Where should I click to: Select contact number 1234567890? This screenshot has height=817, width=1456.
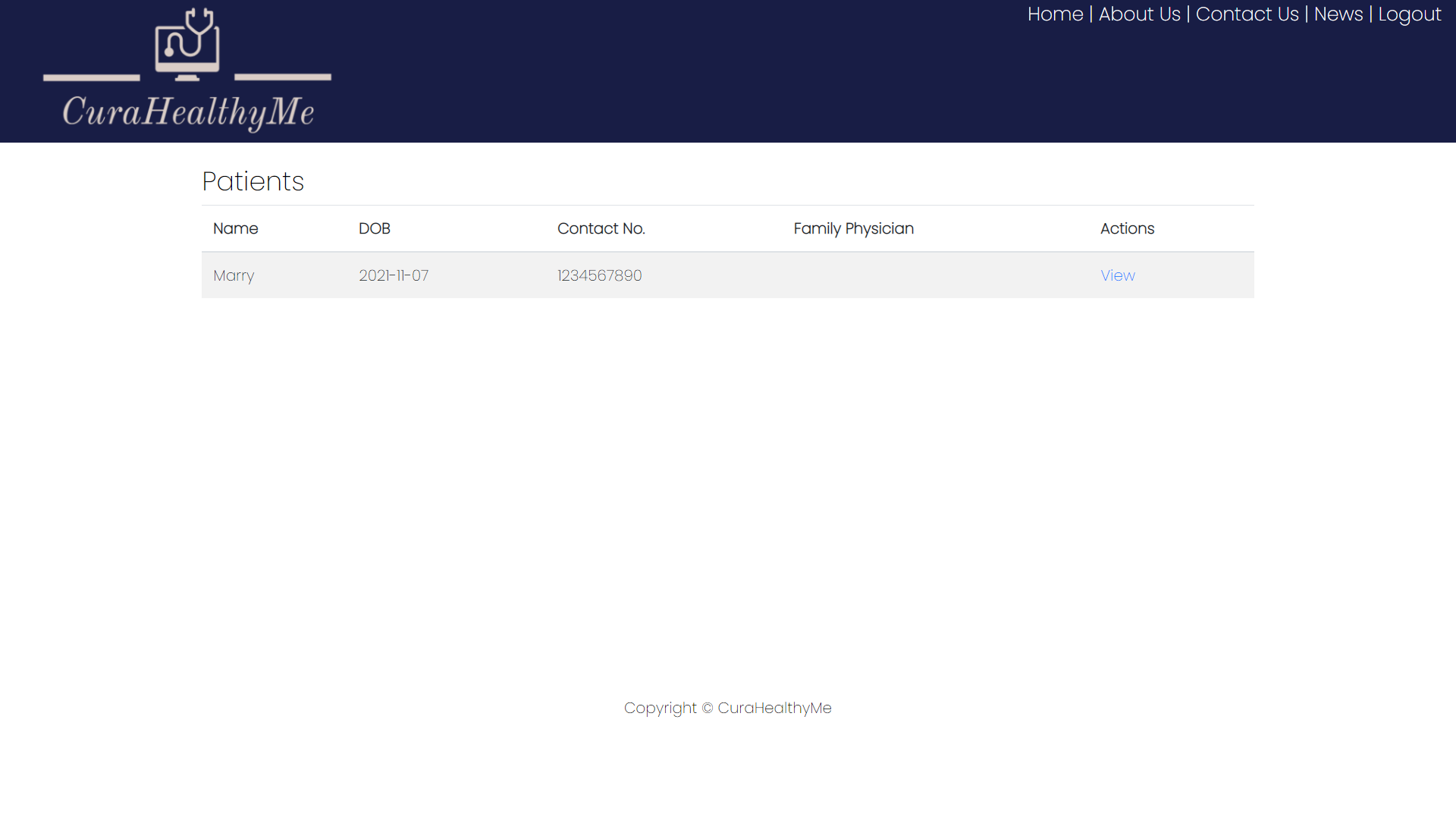(600, 275)
